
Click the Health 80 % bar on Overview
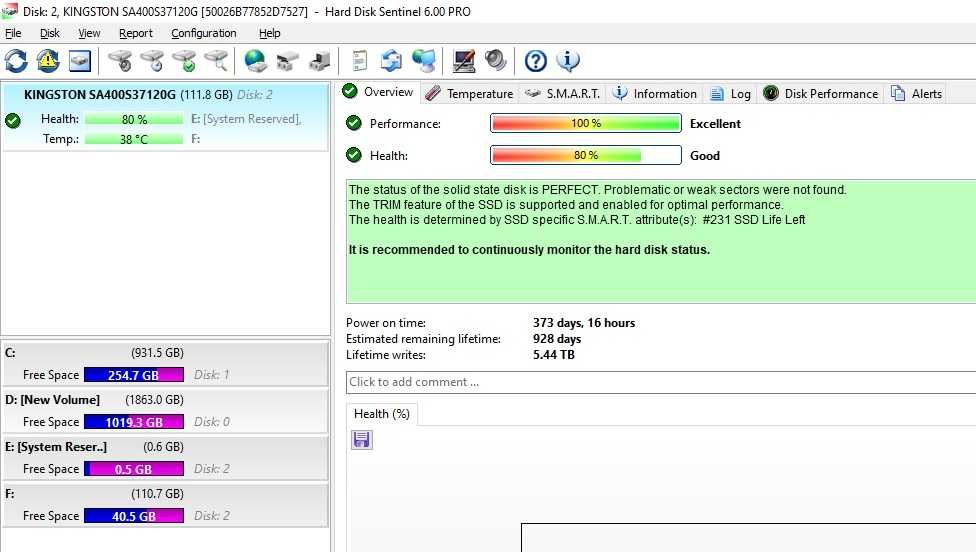click(x=586, y=155)
